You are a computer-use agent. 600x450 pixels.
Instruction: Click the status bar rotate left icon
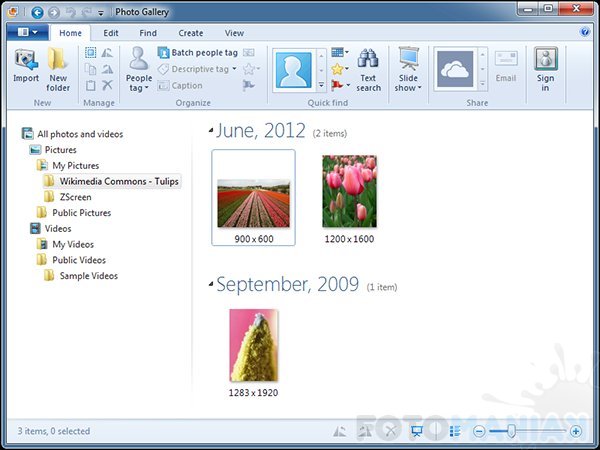click(x=339, y=431)
